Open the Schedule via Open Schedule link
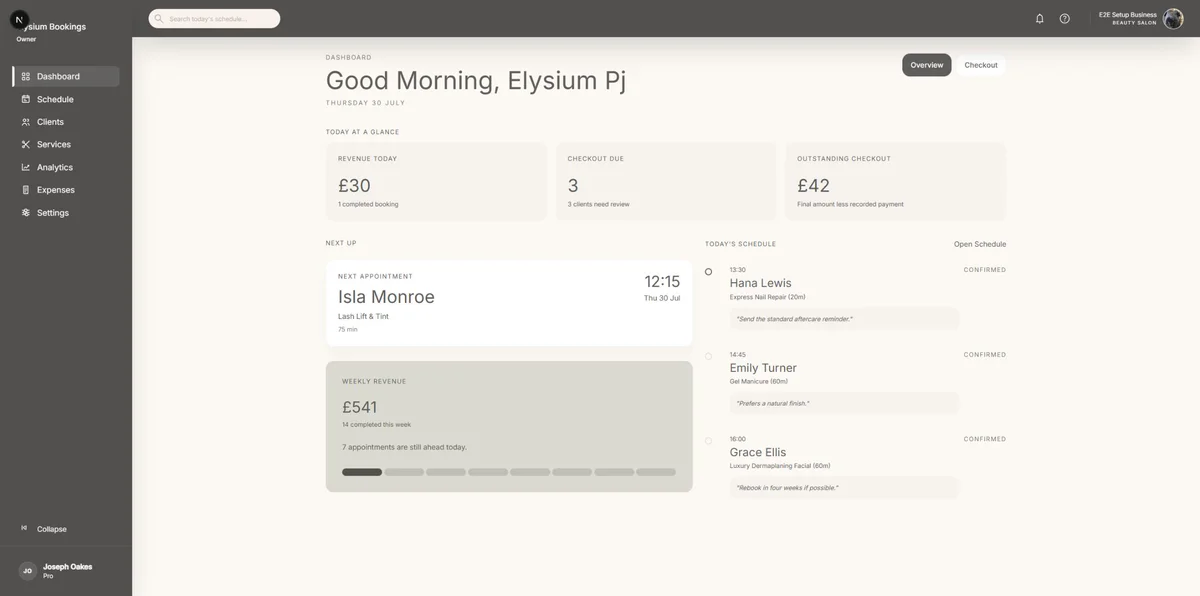 tap(980, 244)
